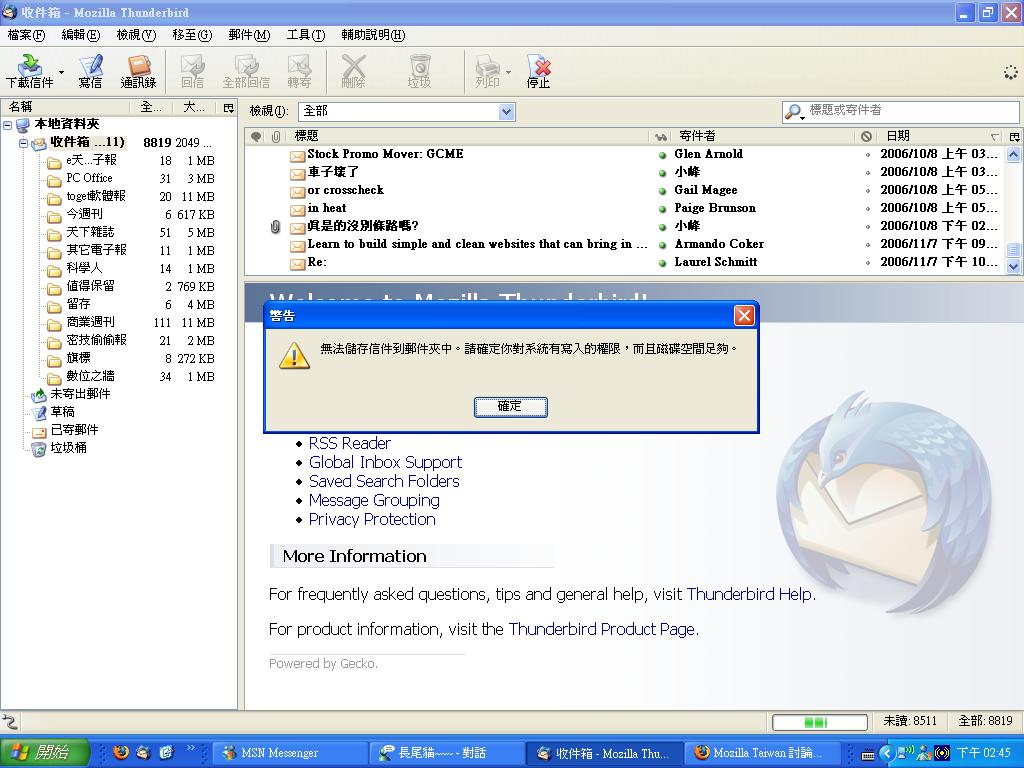Open the Global Inbox Support link
The width and height of the screenshot is (1024, 768).
point(385,462)
